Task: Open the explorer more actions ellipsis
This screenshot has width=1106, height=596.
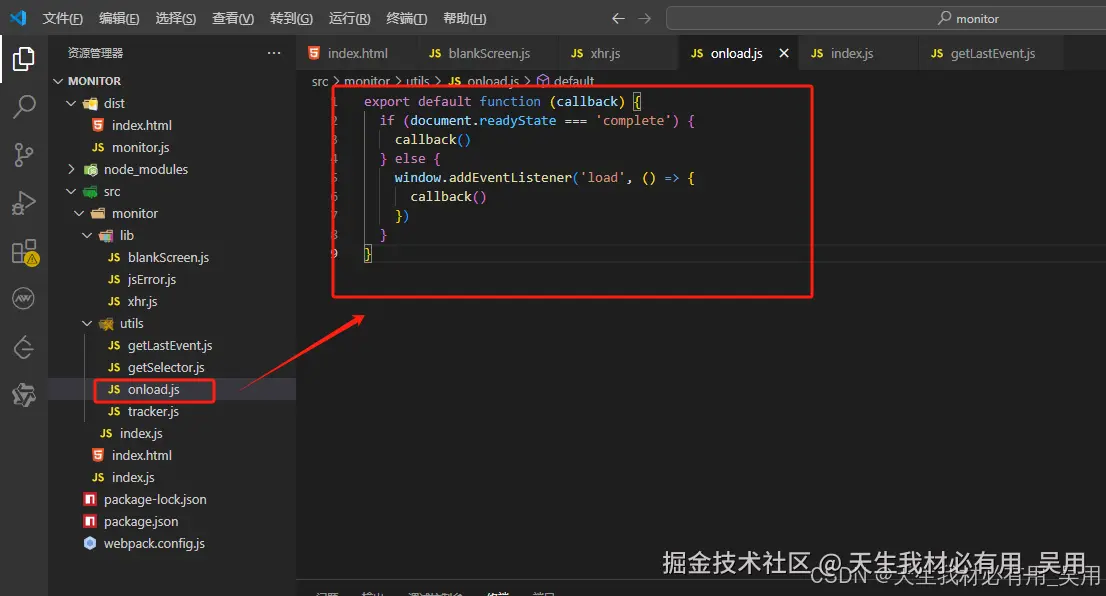Action: click(x=274, y=53)
